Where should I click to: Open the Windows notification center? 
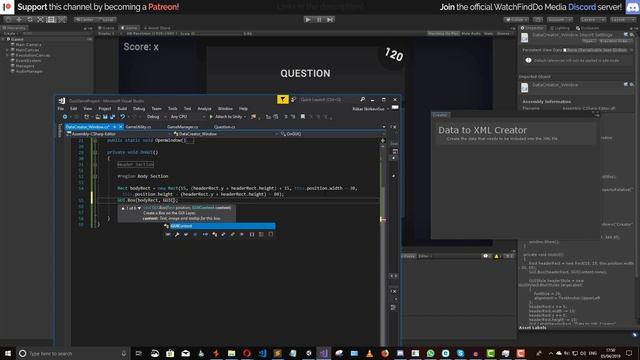tap(629, 353)
